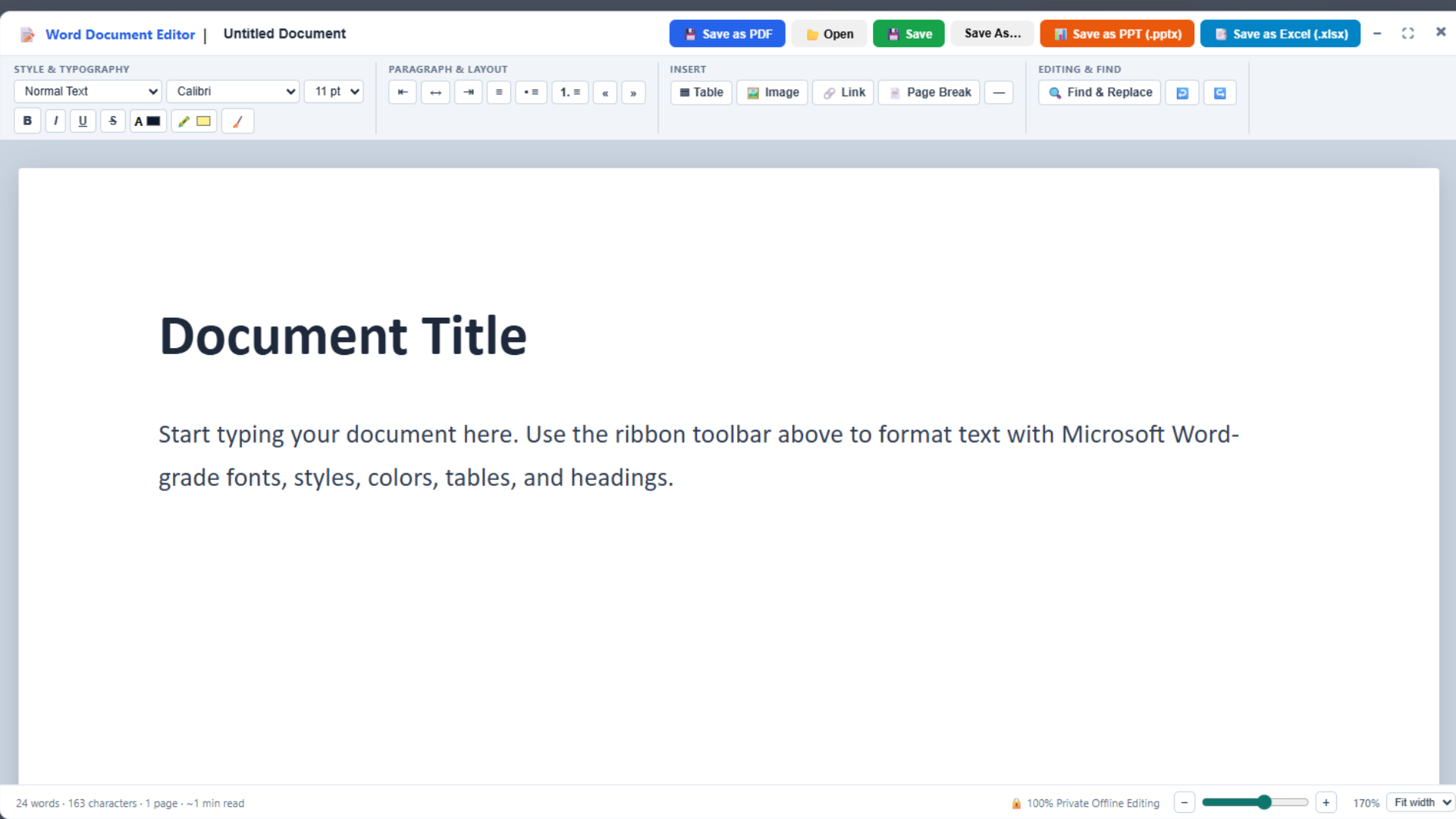Click the zoom slider
The image size is (1456, 819).
click(x=1255, y=802)
